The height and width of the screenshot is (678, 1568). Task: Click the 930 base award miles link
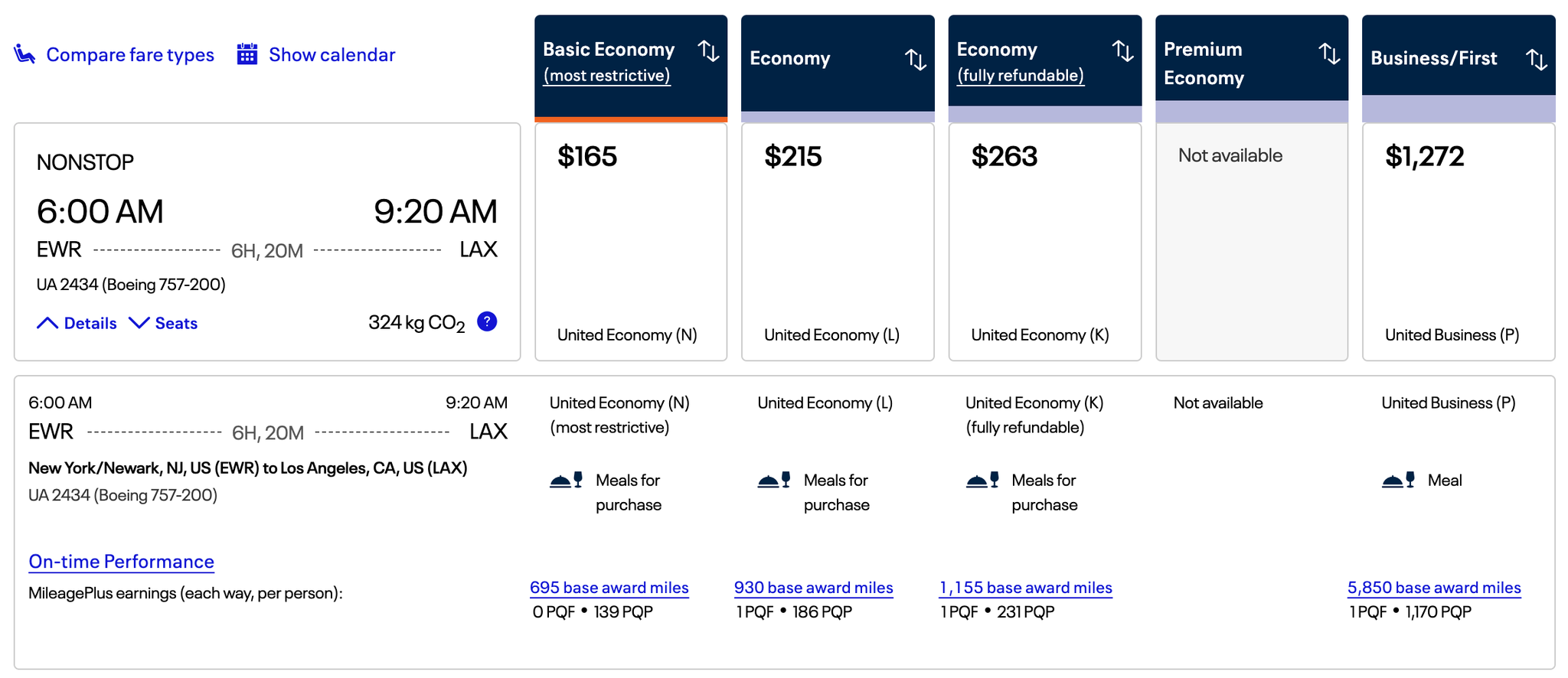point(814,587)
